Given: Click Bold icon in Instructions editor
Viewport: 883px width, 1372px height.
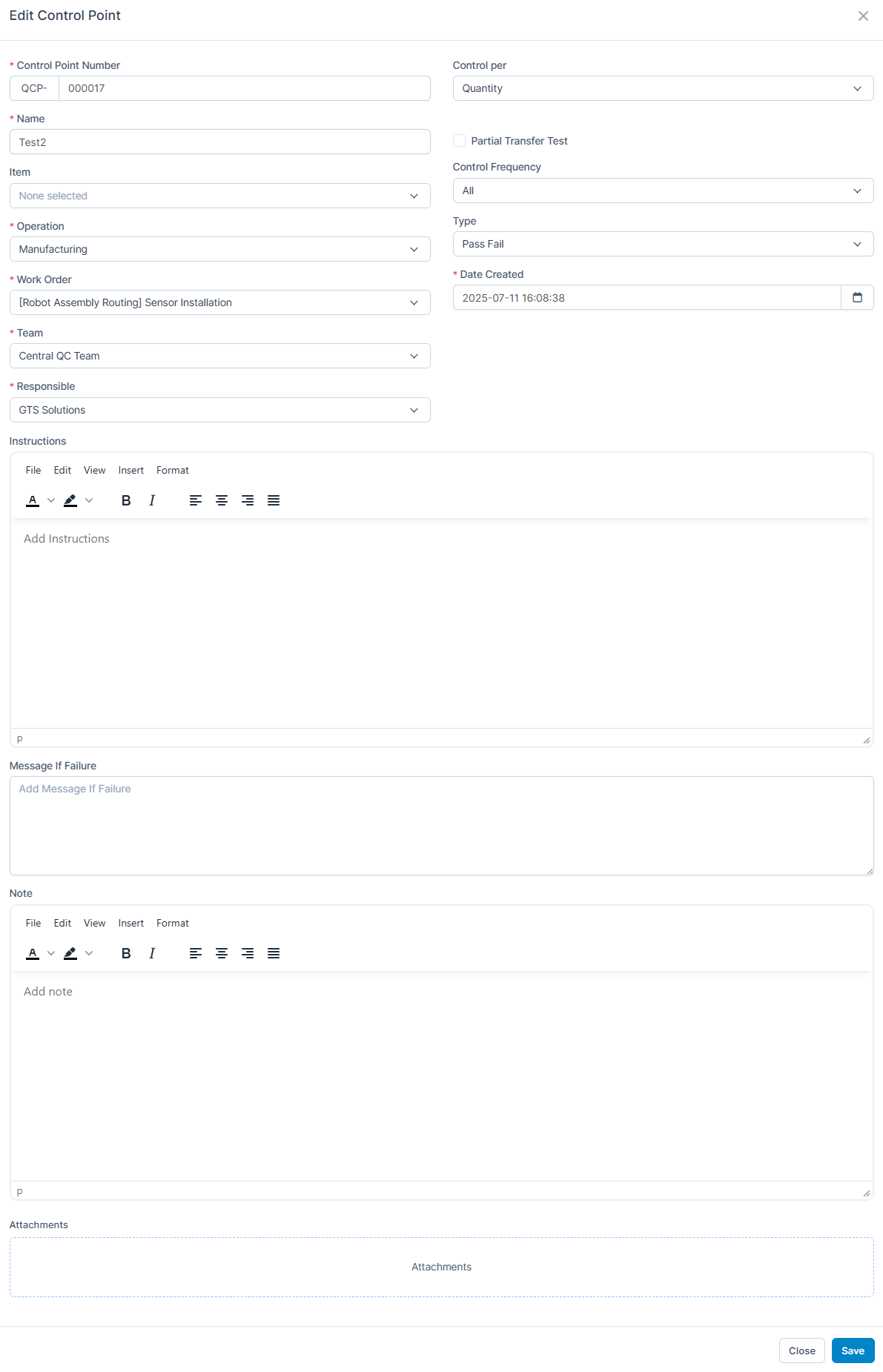Looking at the screenshot, I should point(126,500).
